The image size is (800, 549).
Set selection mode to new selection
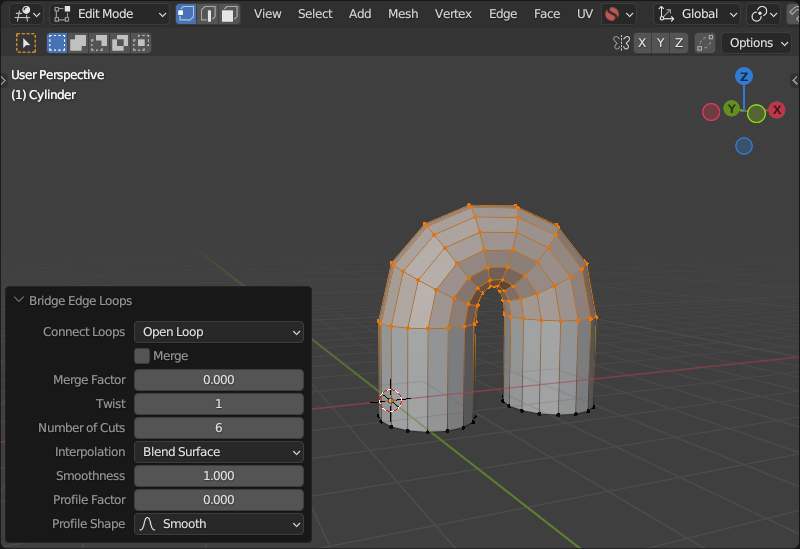point(57,43)
